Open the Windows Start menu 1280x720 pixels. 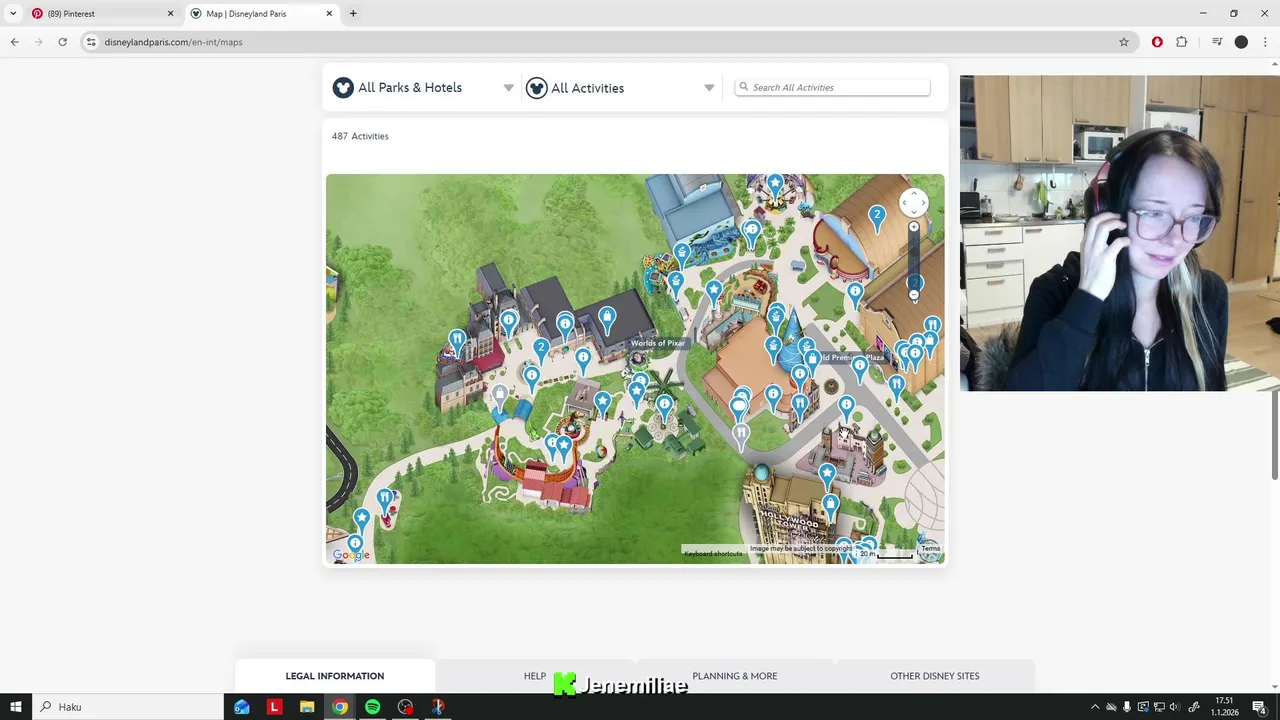(16, 707)
